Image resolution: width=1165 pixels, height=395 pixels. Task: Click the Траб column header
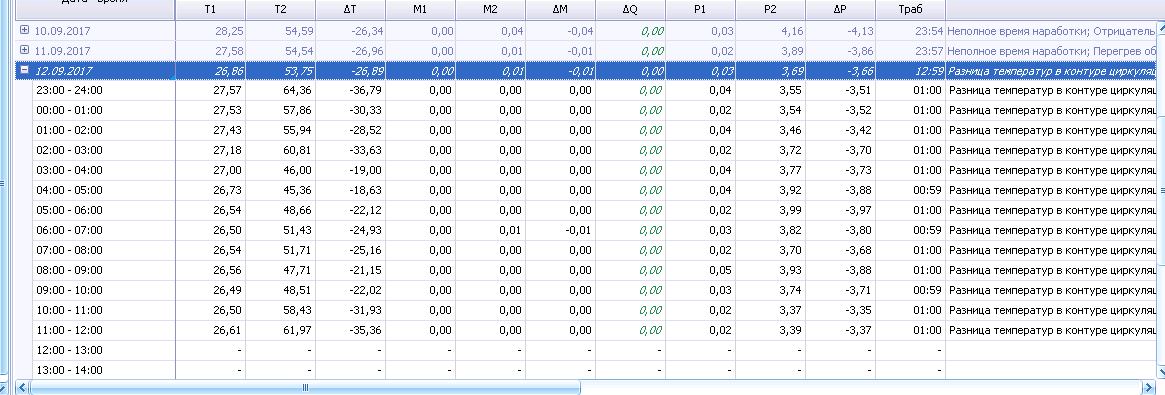[910, 10]
